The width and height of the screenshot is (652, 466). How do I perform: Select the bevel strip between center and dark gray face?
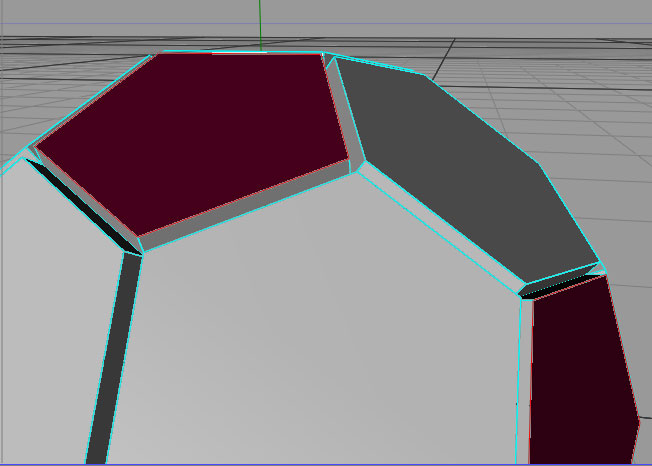click(x=441, y=227)
